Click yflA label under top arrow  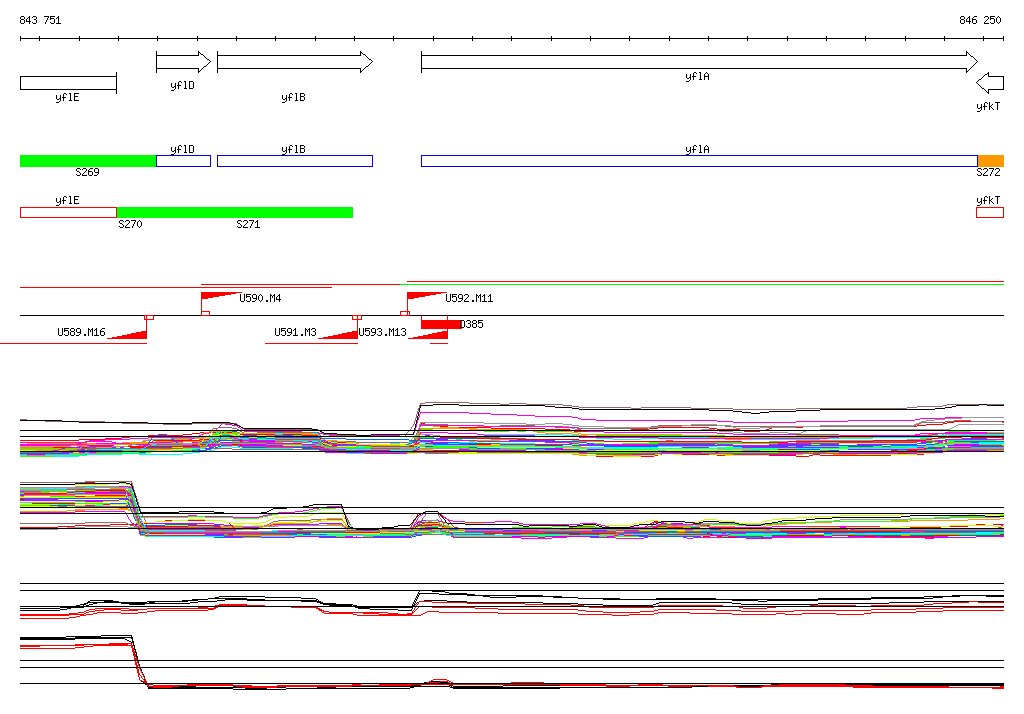point(697,76)
